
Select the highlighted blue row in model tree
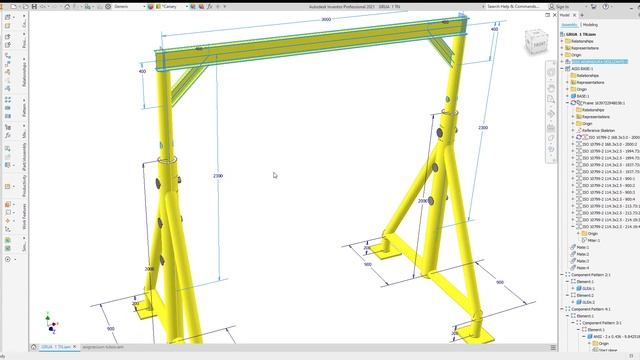[599, 62]
